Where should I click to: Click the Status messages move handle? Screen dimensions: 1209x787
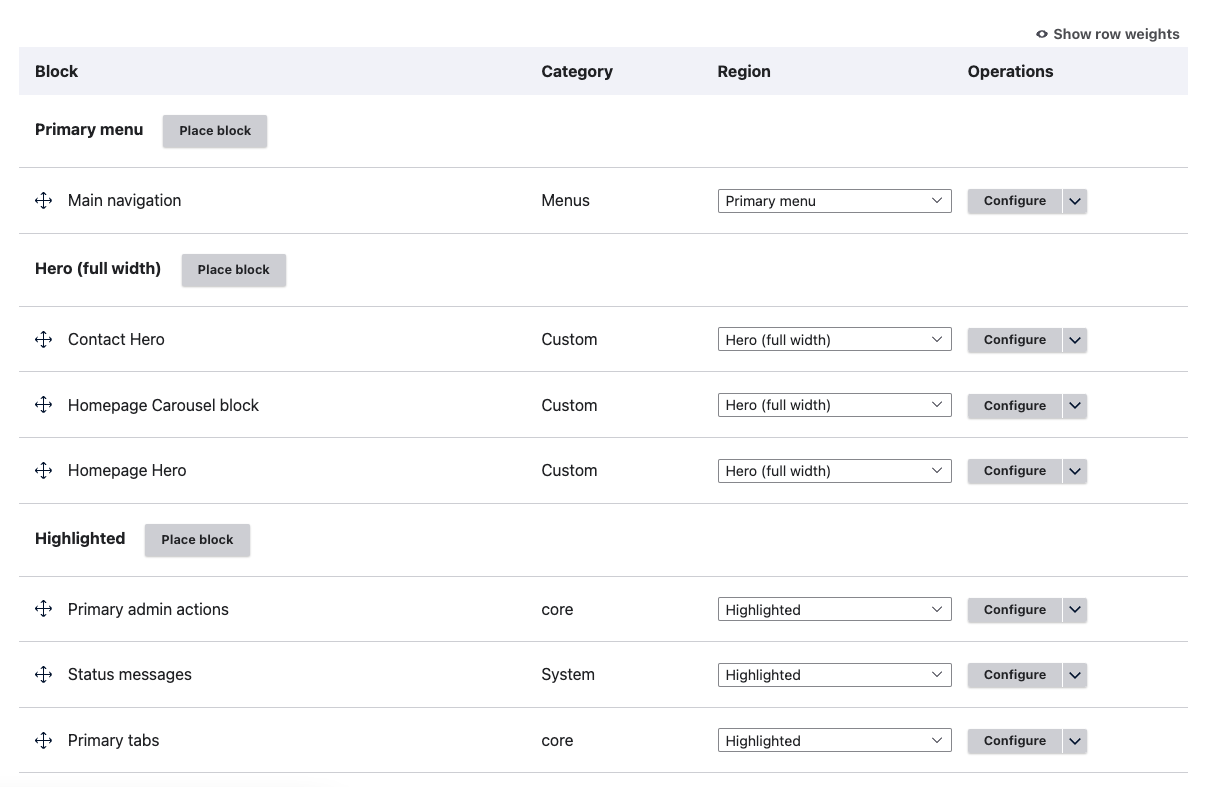43,675
